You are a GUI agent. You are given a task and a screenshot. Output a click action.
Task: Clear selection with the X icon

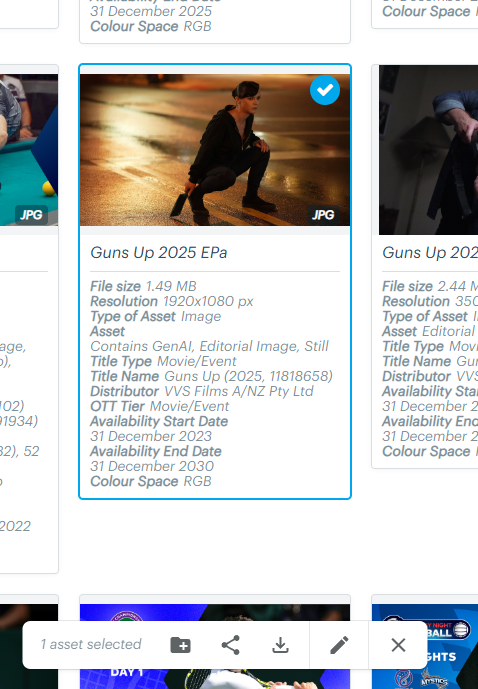pyautogui.click(x=398, y=645)
